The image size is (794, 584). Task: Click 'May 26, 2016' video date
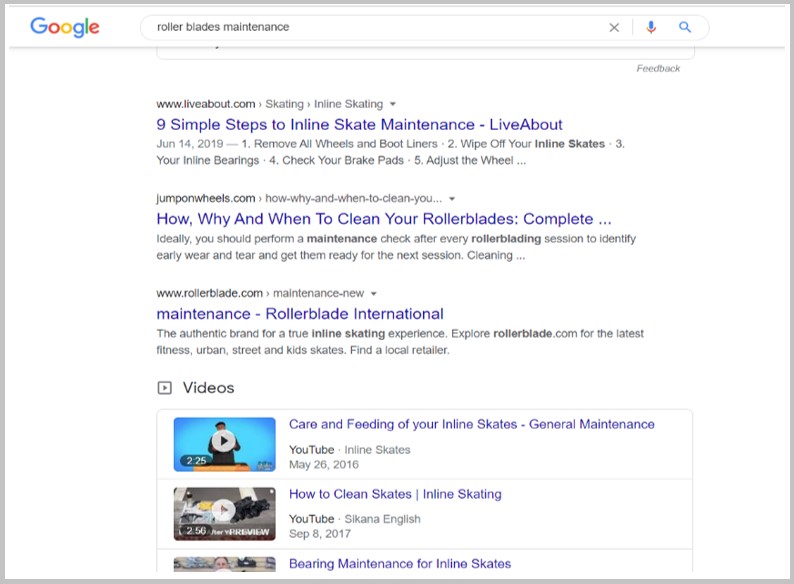324,464
